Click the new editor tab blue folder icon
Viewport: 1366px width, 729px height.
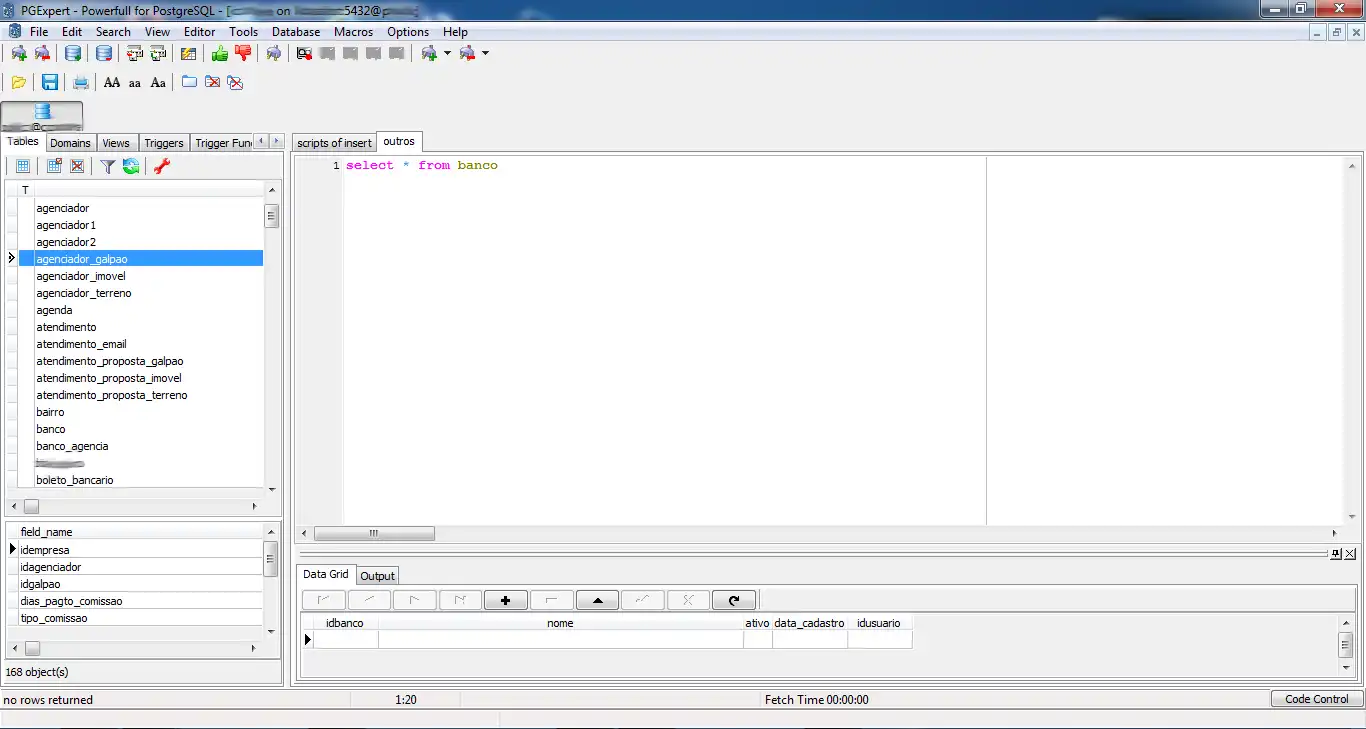coord(189,82)
